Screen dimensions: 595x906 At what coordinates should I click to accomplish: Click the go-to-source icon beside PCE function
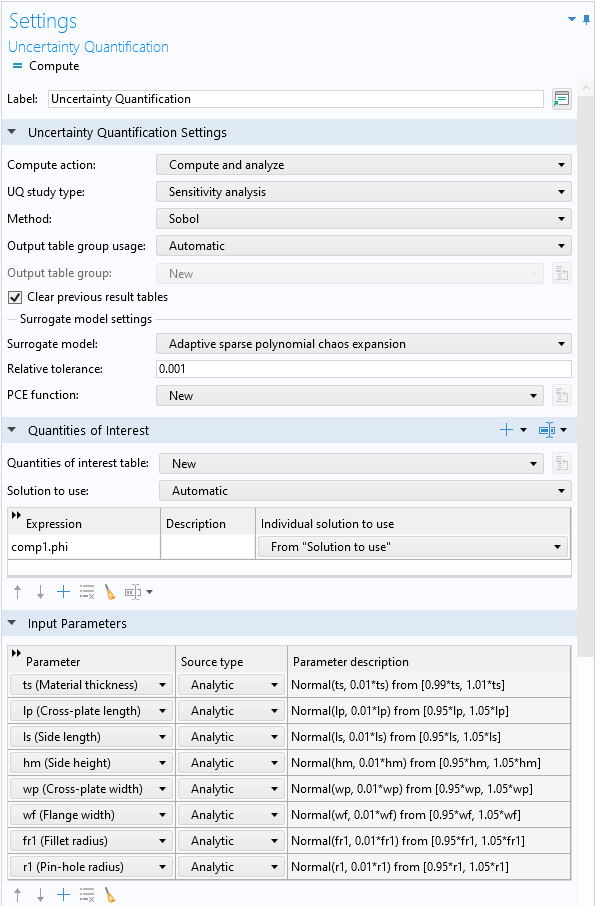point(561,396)
